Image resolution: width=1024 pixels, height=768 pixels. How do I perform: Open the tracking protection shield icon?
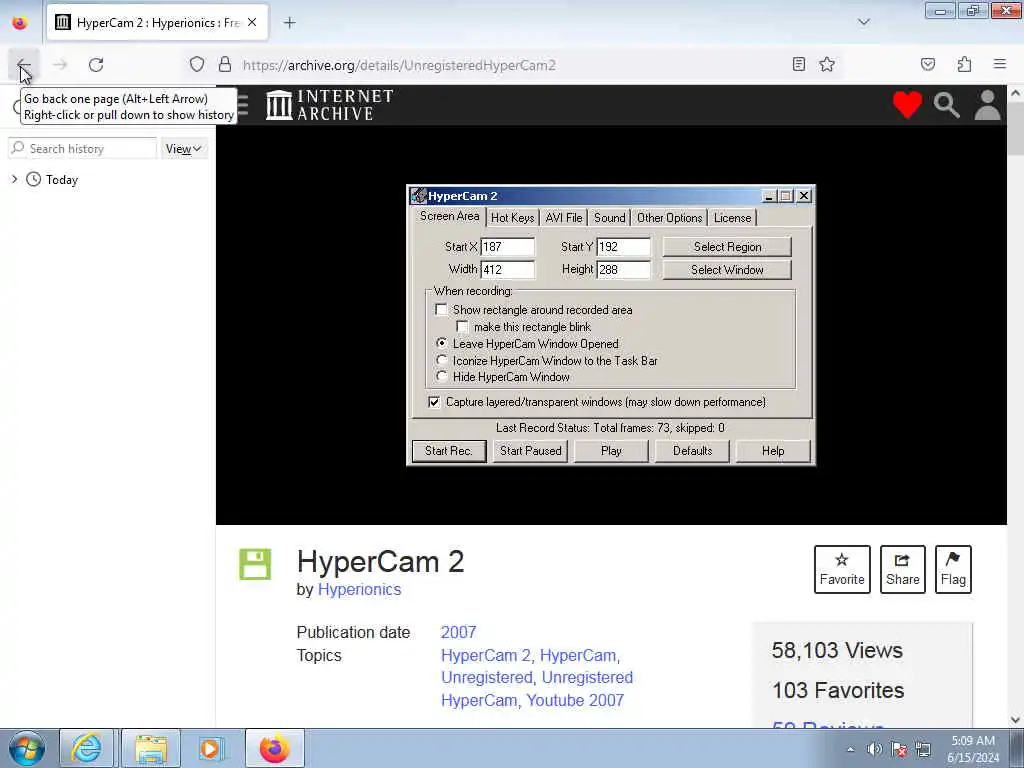(x=197, y=65)
